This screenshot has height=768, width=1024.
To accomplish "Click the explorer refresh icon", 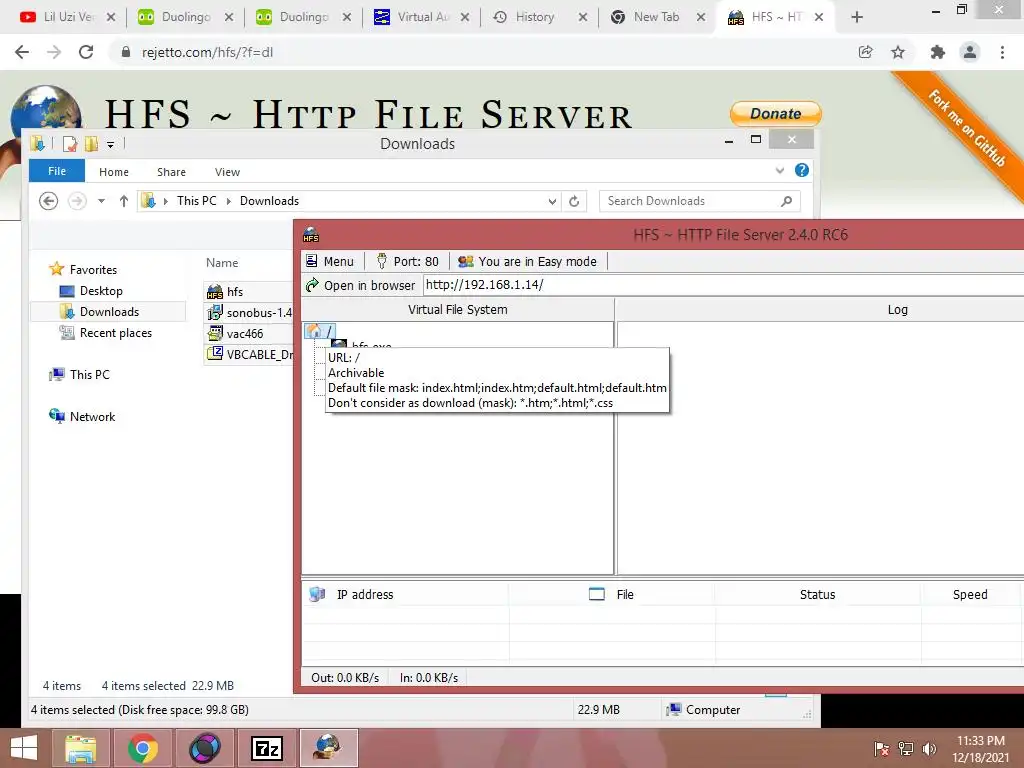I will coord(574,201).
